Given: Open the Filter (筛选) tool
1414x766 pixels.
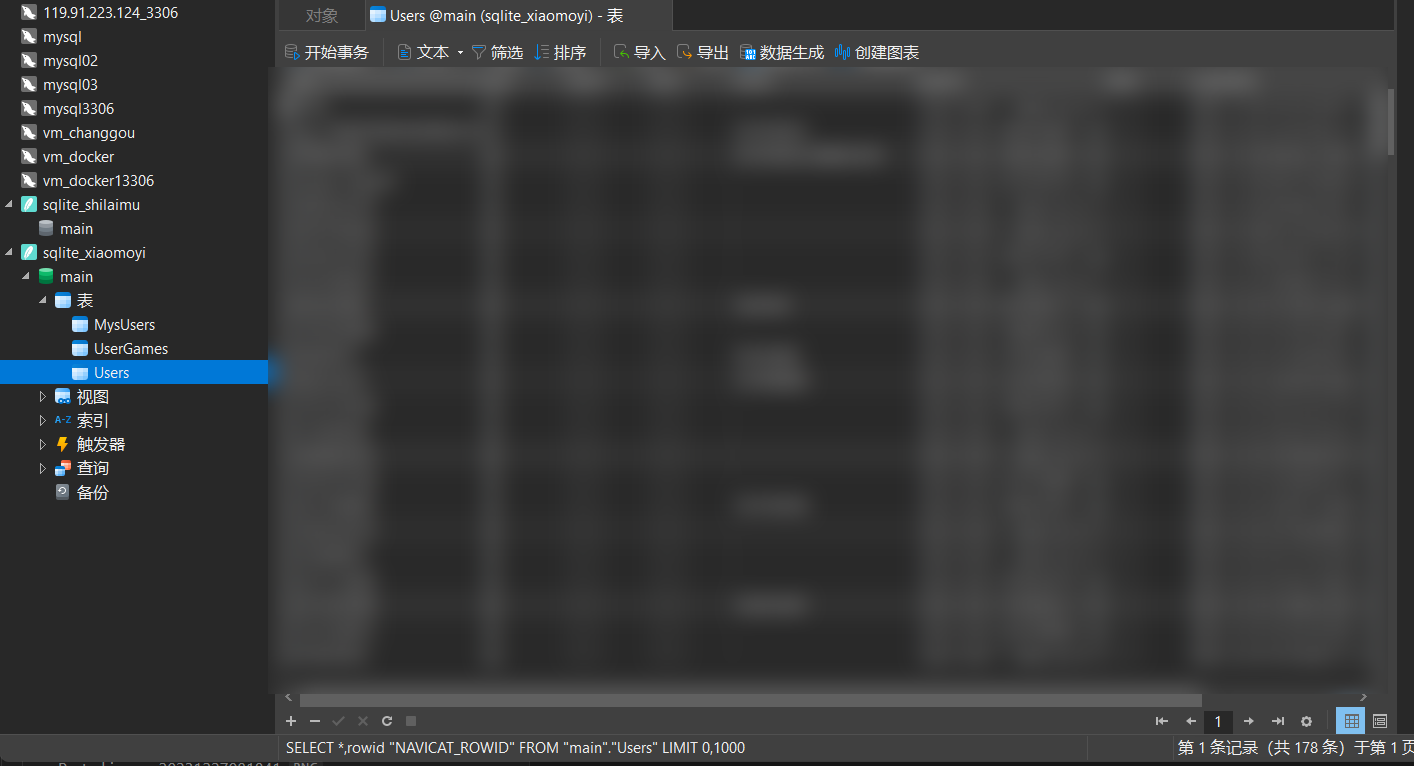Looking at the screenshot, I should (x=497, y=53).
